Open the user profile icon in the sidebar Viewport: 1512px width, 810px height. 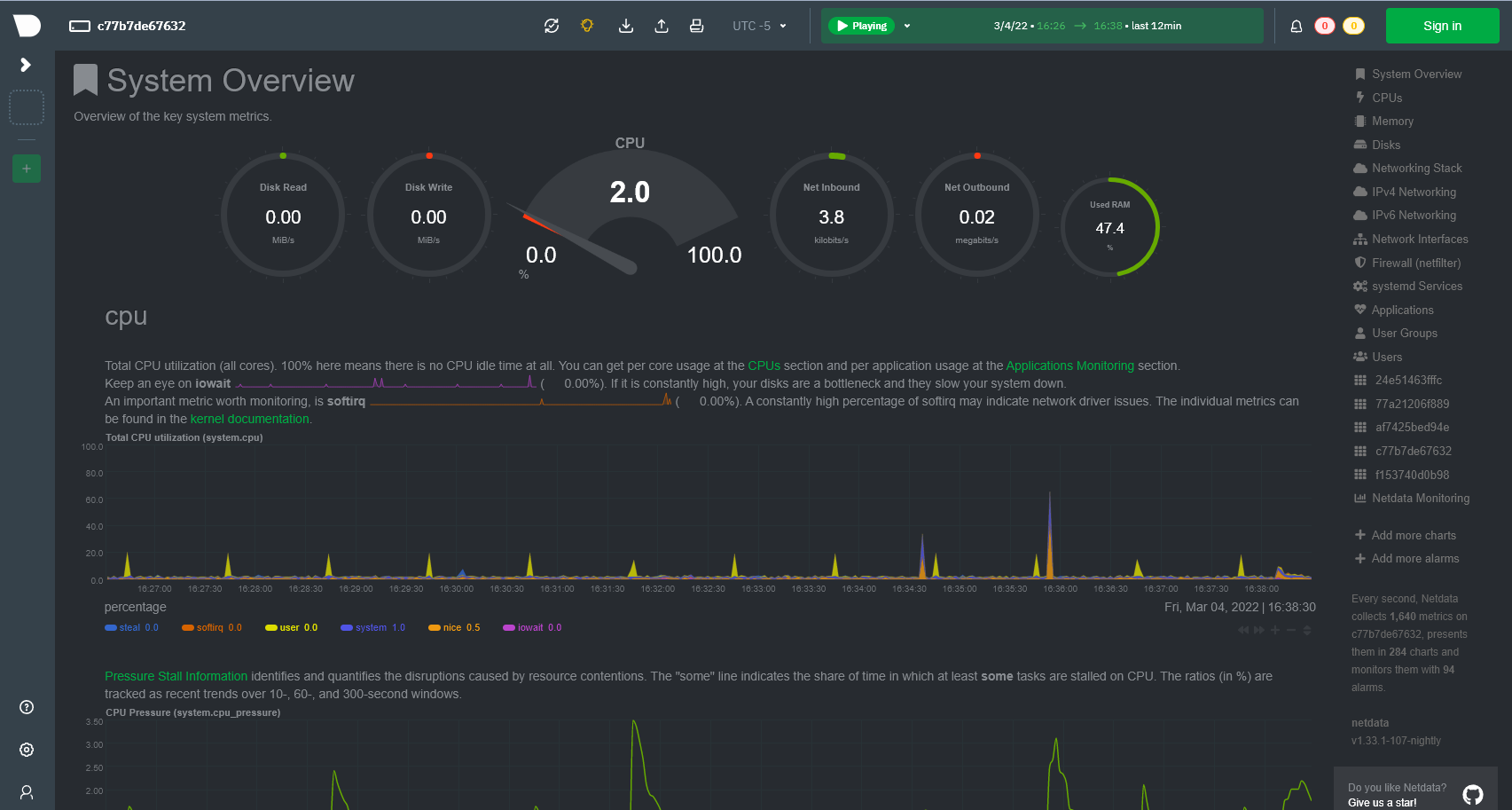point(27,792)
